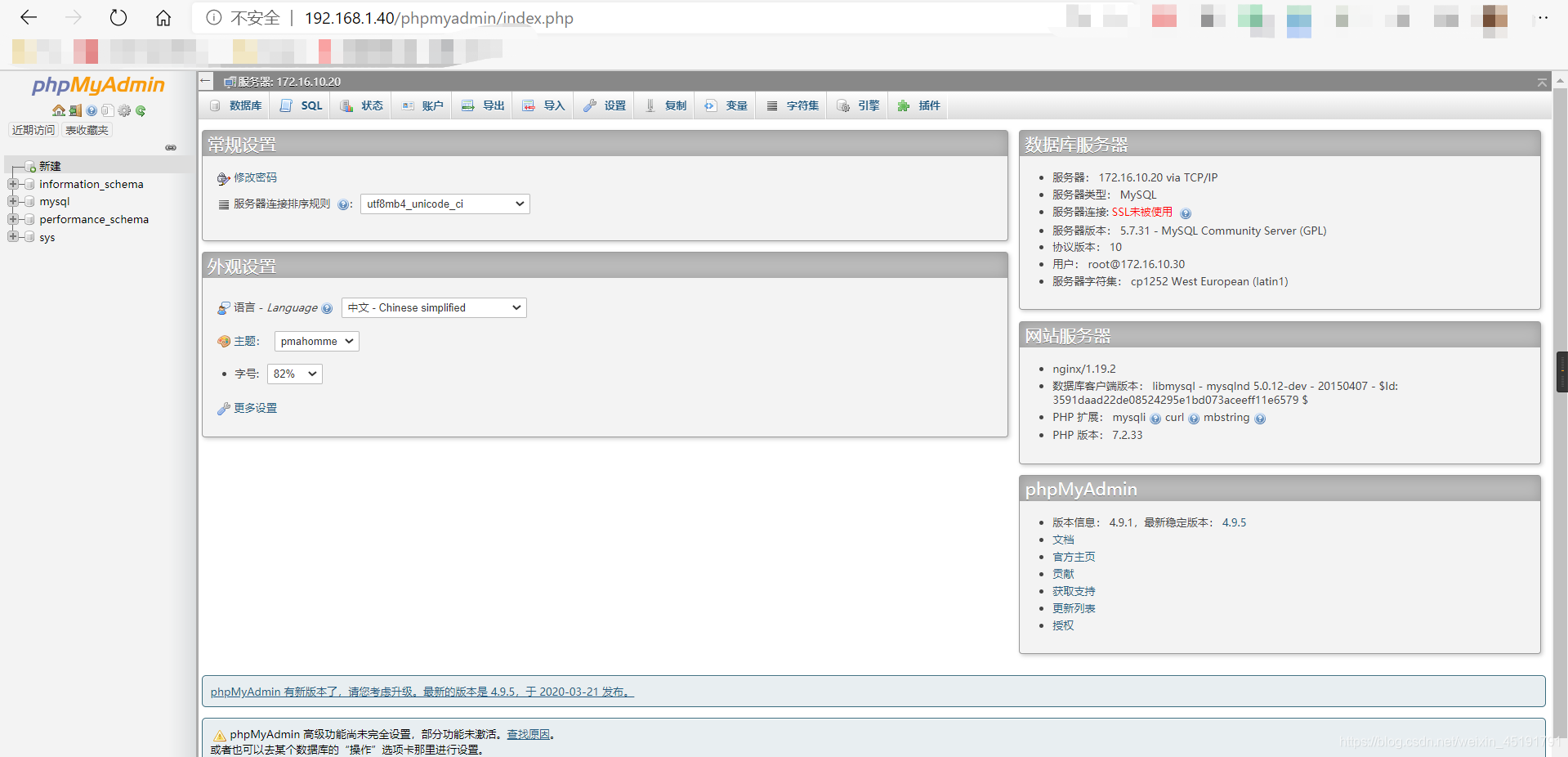Screen dimensions: 1568x757
Task: Click the 更新列表 link
Action: tap(1074, 608)
